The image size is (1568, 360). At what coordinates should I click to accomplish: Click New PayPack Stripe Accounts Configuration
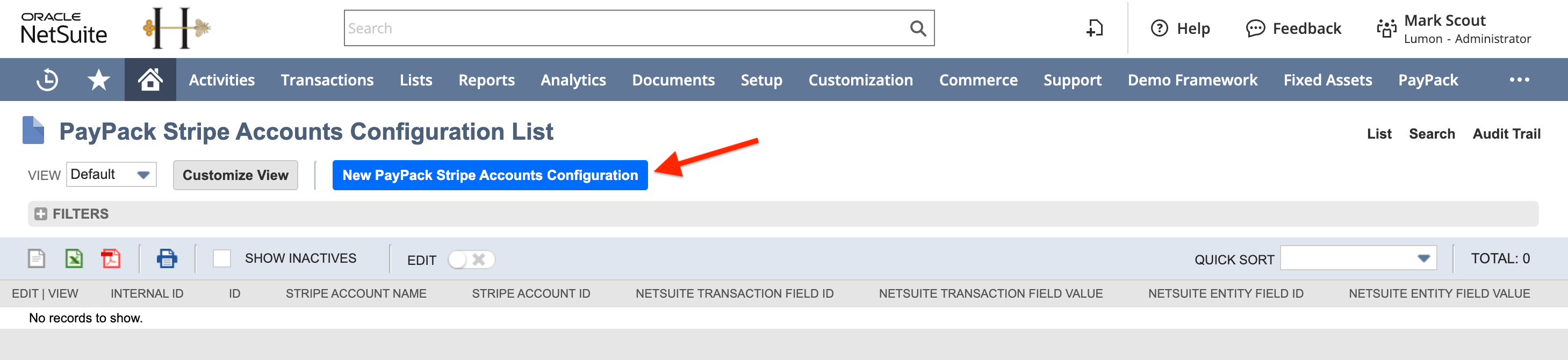pyautogui.click(x=489, y=175)
